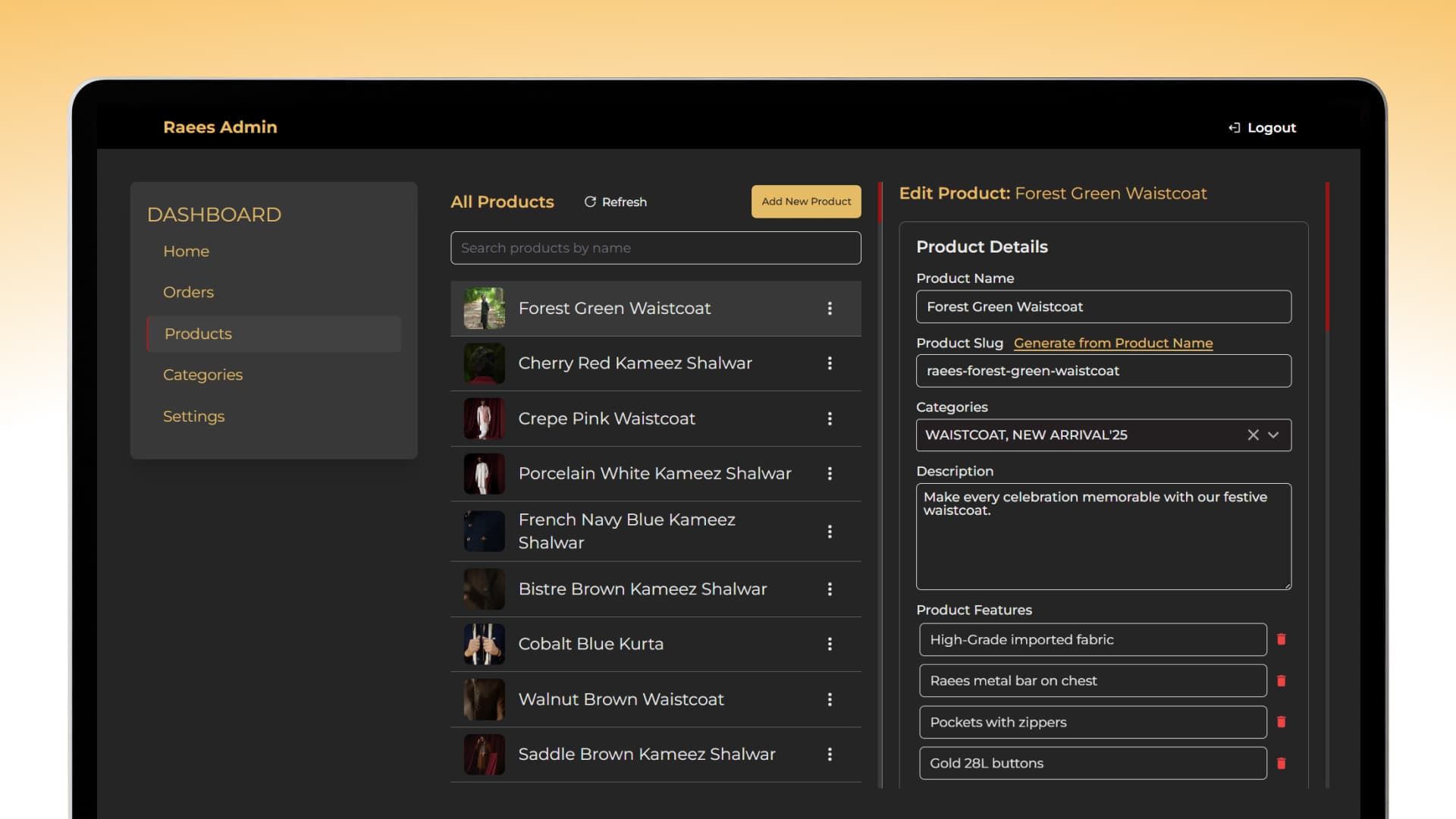Screen dimensions: 1456x819
Task: Log out using the Logout button
Action: click(1262, 127)
